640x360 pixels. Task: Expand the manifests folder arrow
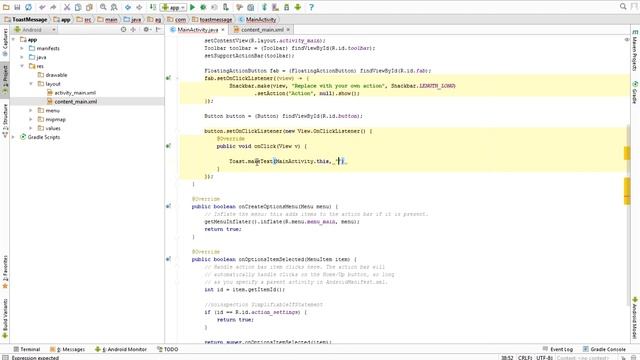coord(22,48)
